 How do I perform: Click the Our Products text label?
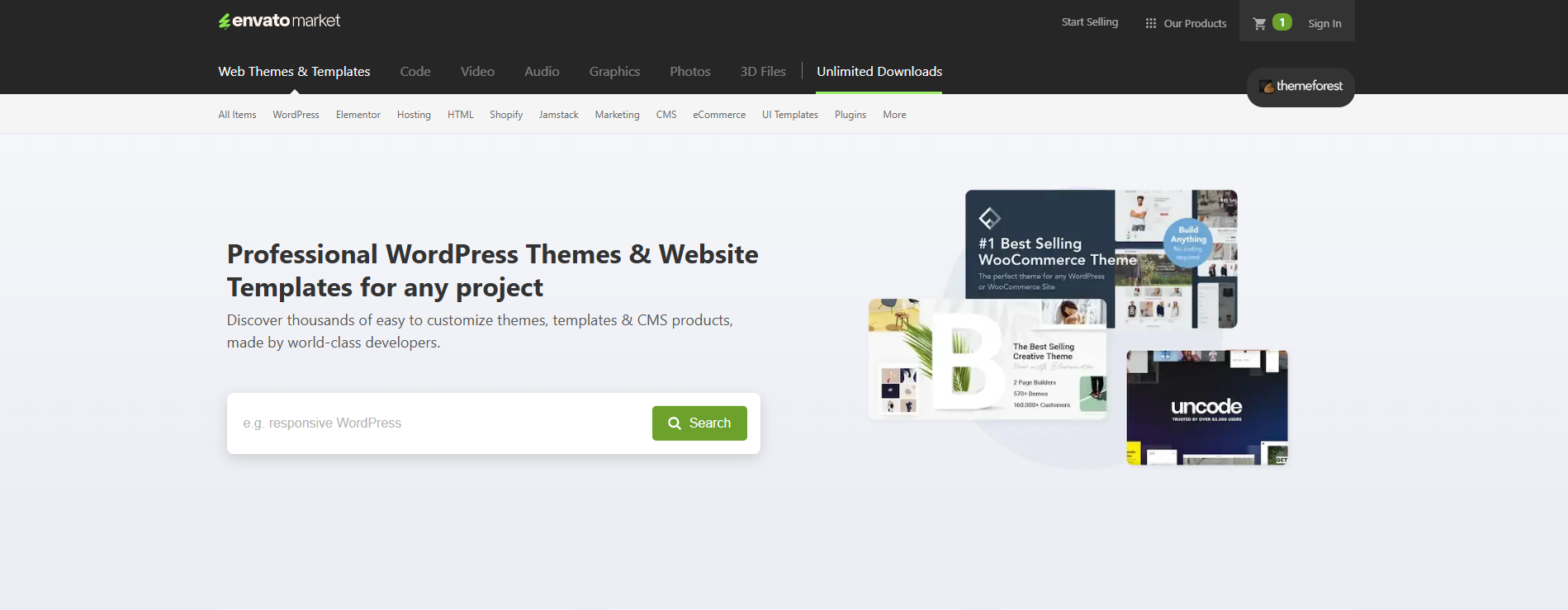[1195, 23]
